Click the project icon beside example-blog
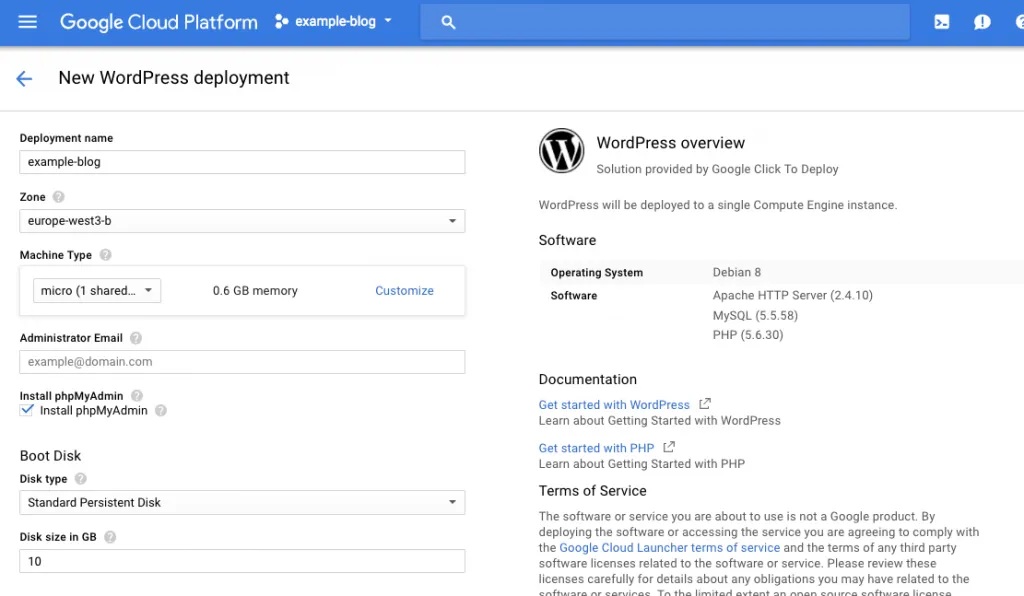This screenshot has height=596, width=1024. (x=281, y=22)
